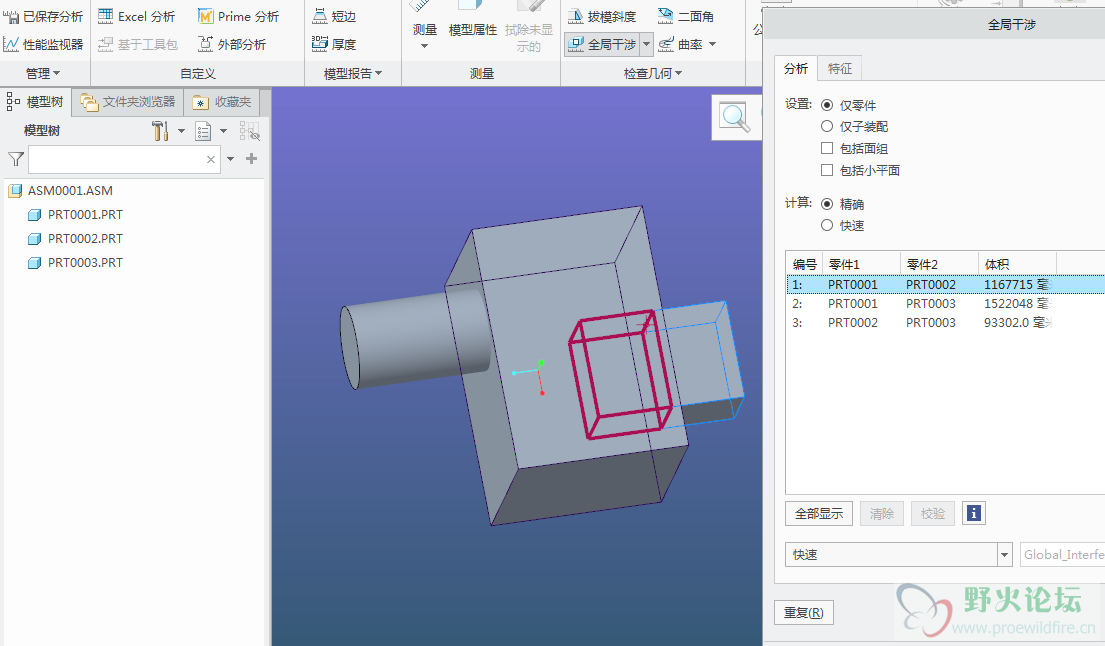The image size is (1105, 646).
Task: Open Performance Monitor (性能监视器)
Action: [x=43, y=44]
